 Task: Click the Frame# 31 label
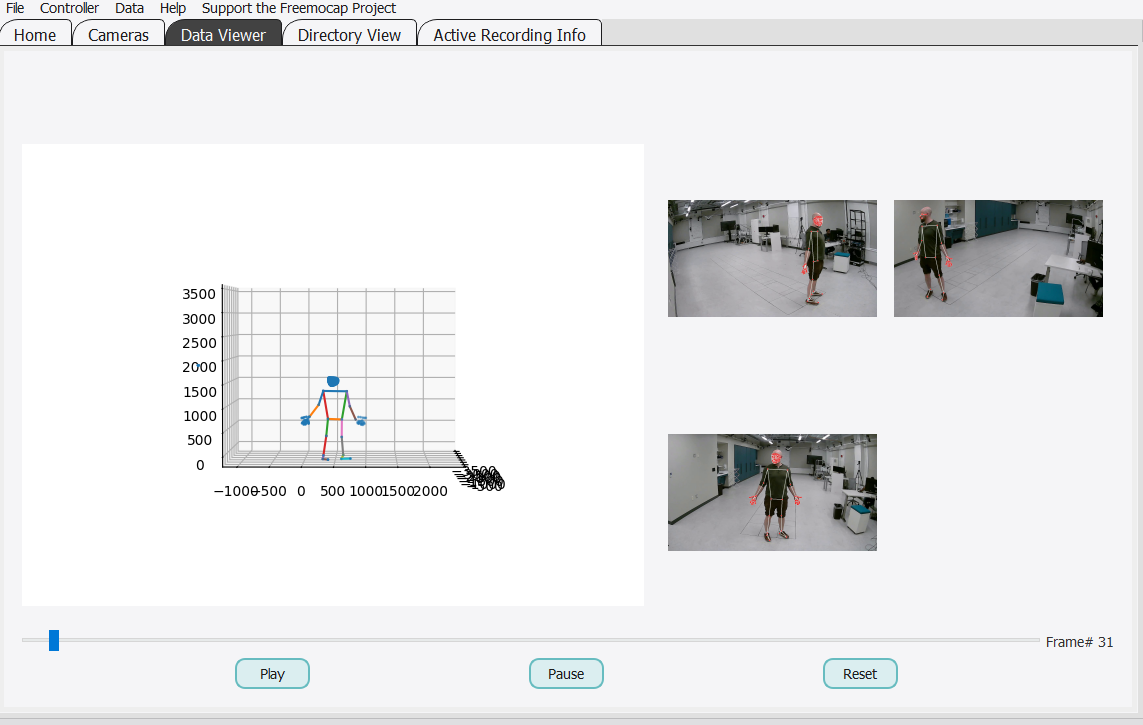tap(1079, 642)
